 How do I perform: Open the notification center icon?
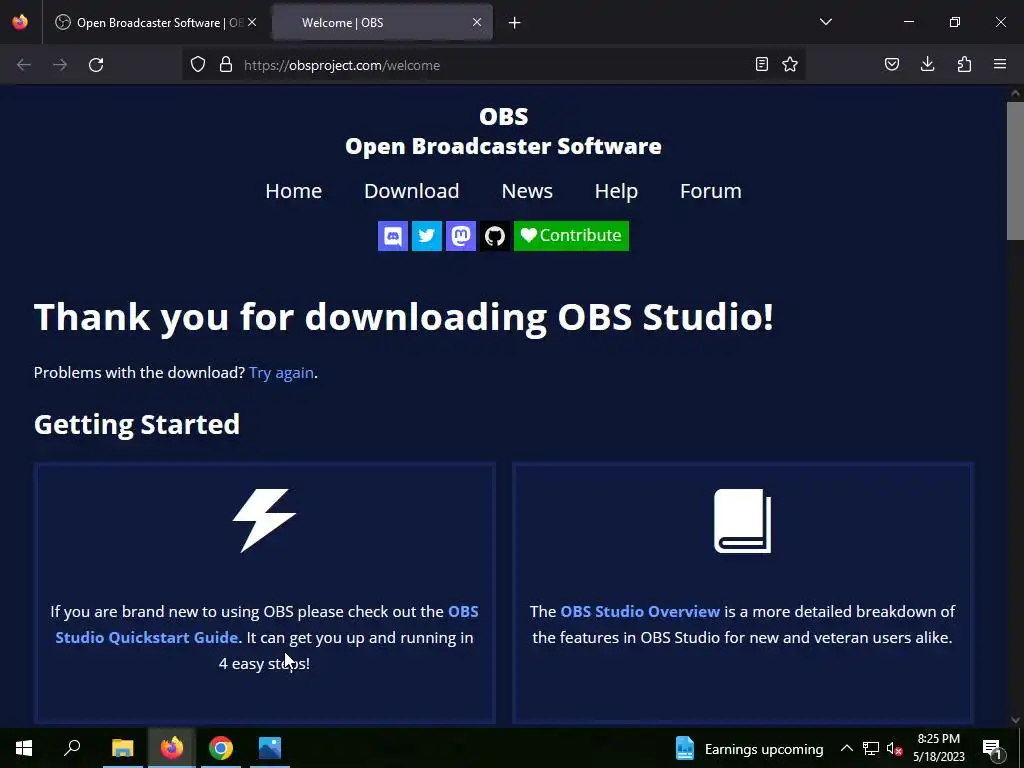click(992, 748)
